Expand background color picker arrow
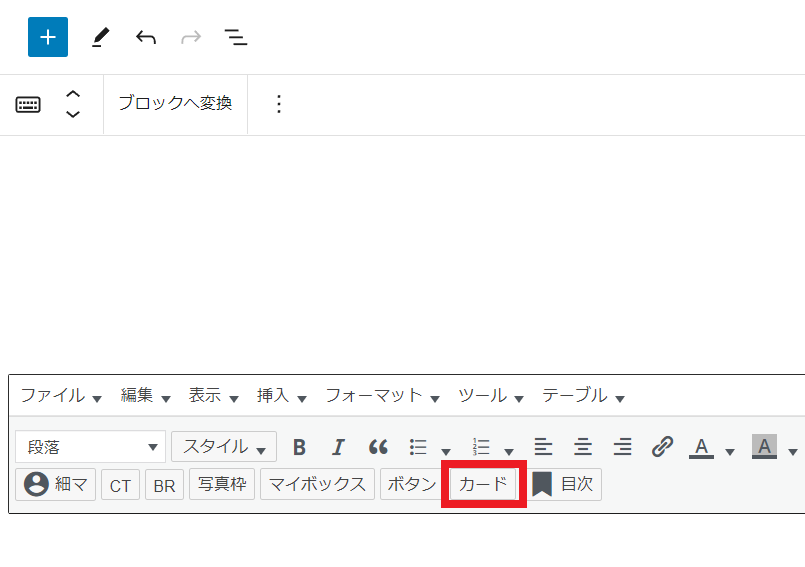Screen dimensions: 805x567 pos(793,451)
